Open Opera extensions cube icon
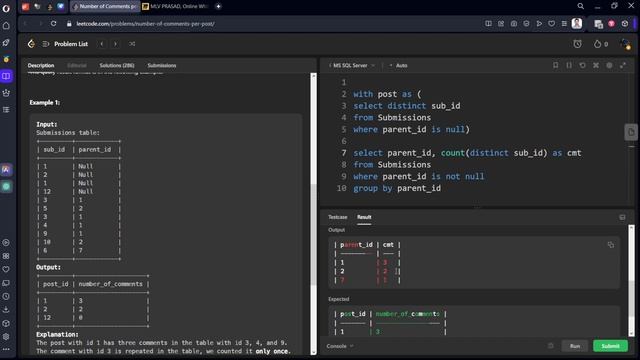Viewport: 640px width, 360px height. (624, 24)
